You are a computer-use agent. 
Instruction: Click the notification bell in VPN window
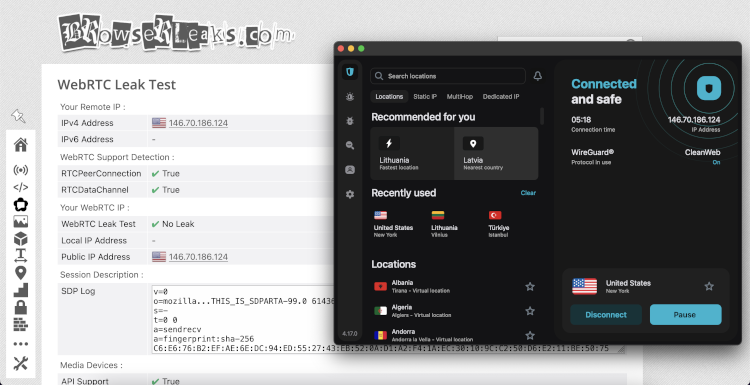538,76
